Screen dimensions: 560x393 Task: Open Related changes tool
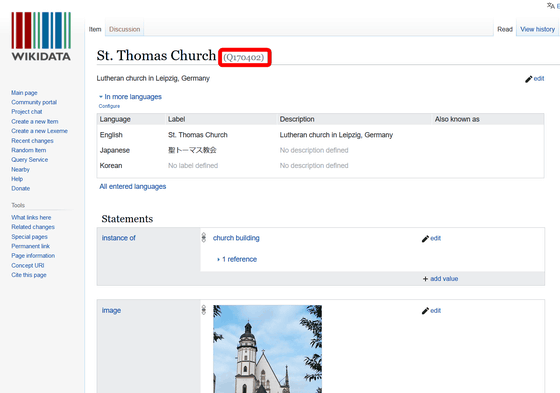pos(33,227)
